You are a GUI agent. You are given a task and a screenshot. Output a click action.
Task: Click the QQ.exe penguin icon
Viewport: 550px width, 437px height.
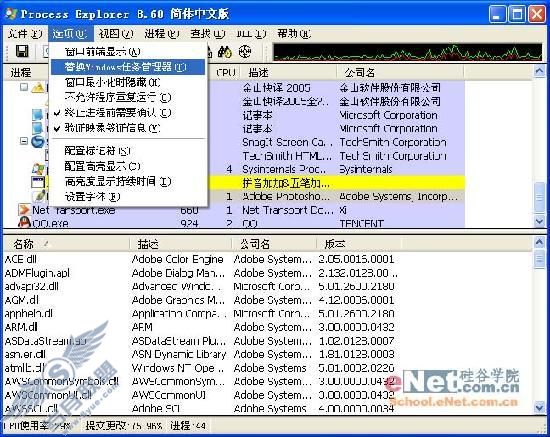click(x=24, y=222)
